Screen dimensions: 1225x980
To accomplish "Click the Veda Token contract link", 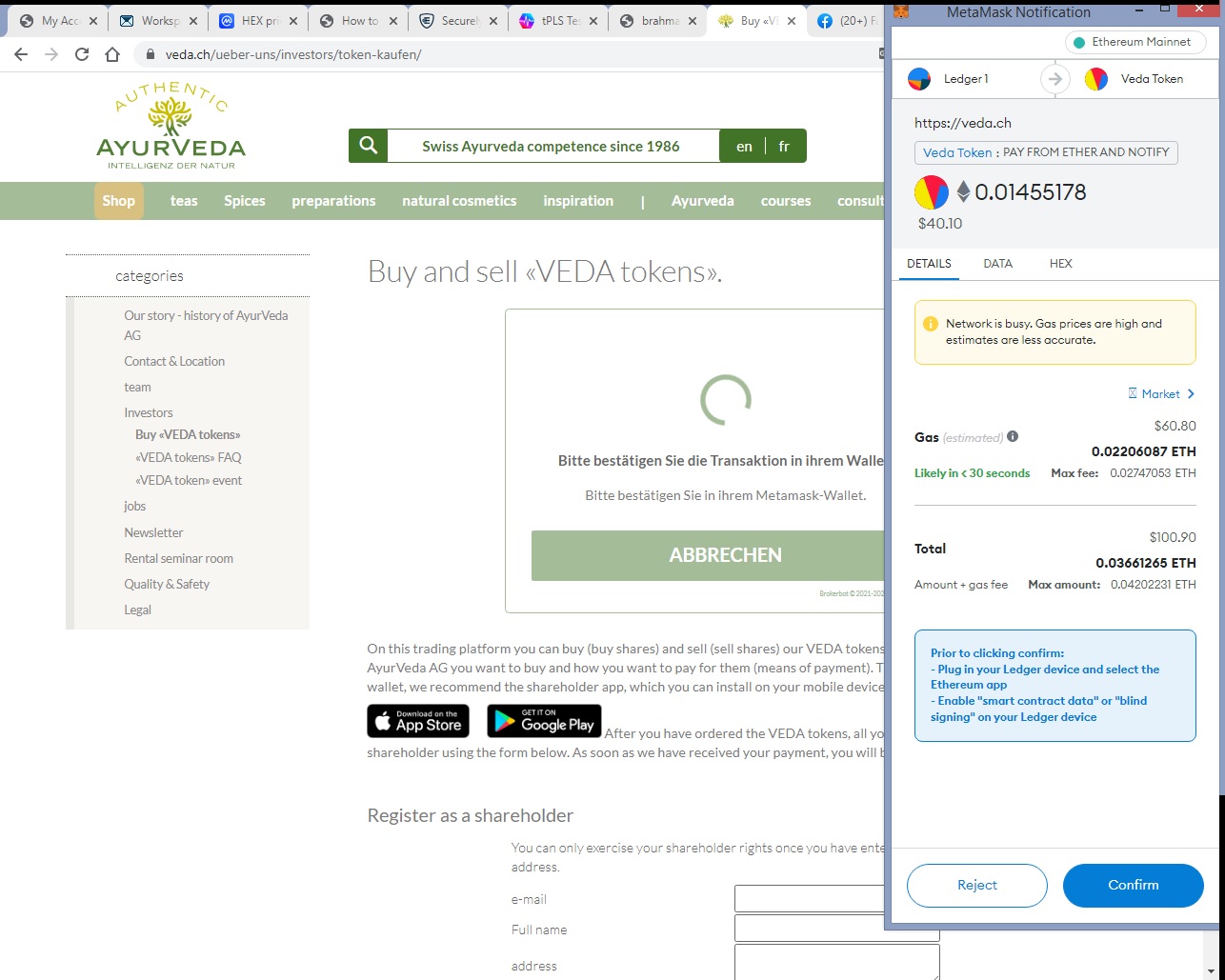I will [957, 152].
